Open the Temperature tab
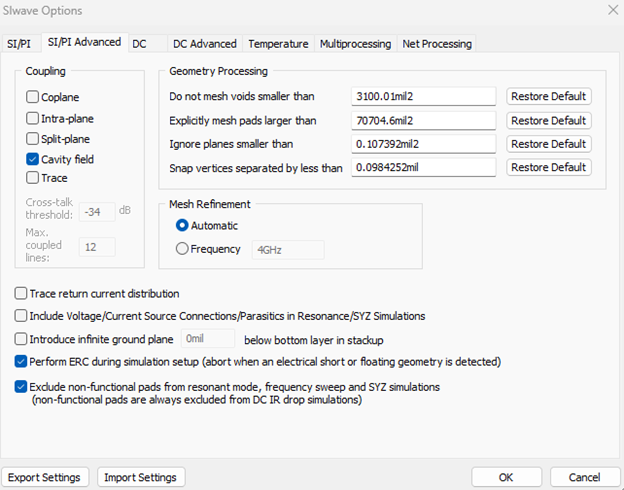This screenshot has width=624, height=490. coord(278,44)
